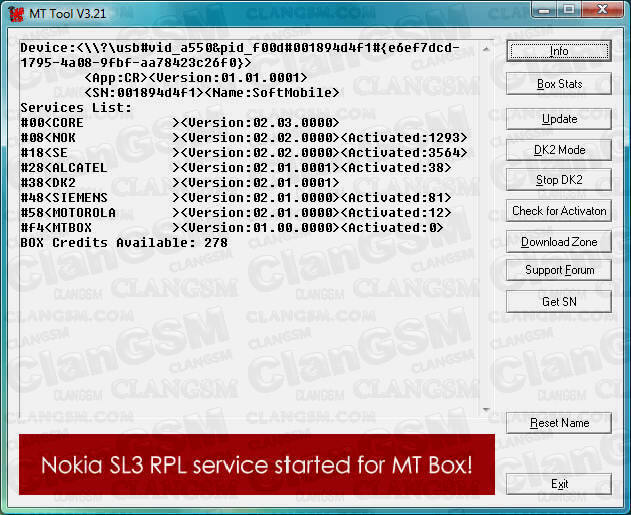Click the <Activated:38> value
The height and width of the screenshot is (515, 631).
pyautogui.click(x=396, y=167)
